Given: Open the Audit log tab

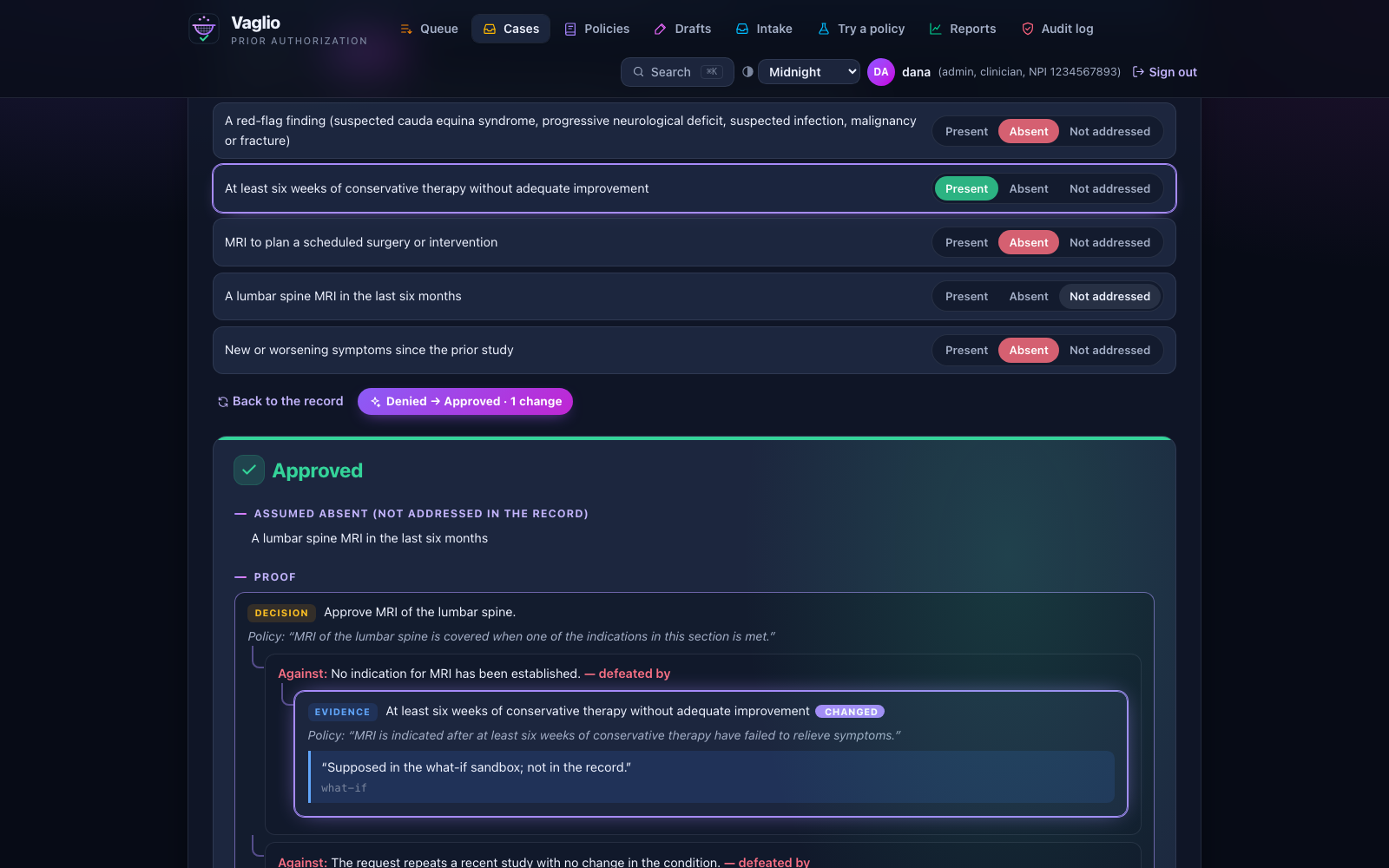Looking at the screenshot, I should pyautogui.click(x=1057, y=29).
